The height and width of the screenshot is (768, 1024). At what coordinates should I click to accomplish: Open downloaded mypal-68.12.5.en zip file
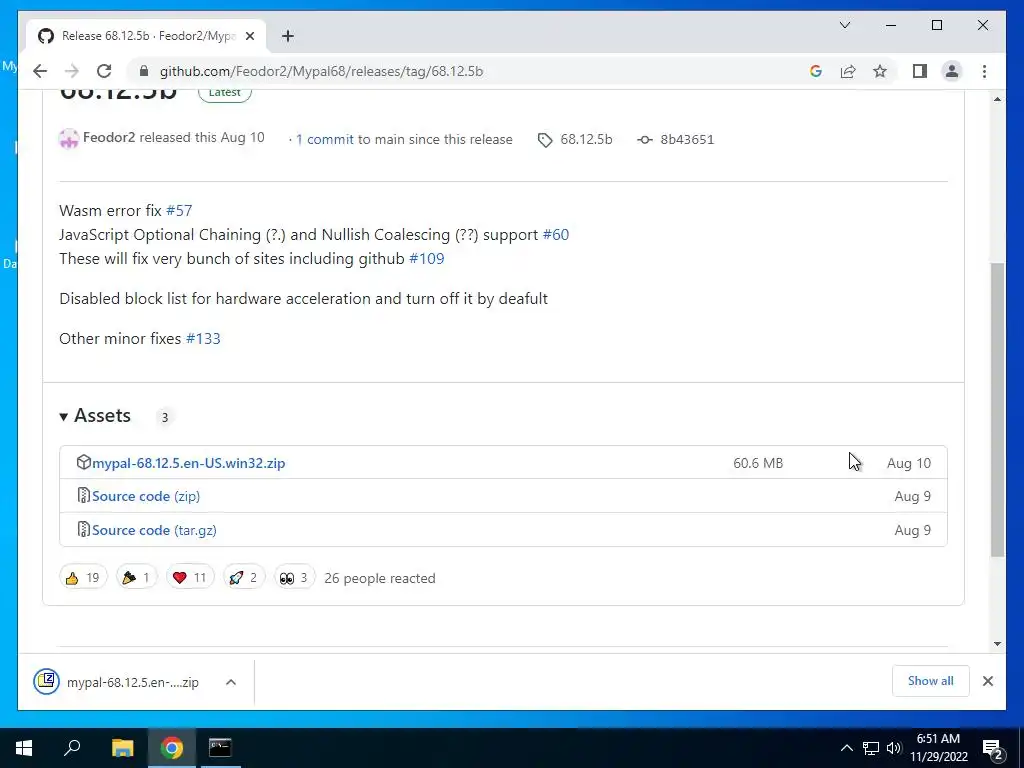pos(117,682)
